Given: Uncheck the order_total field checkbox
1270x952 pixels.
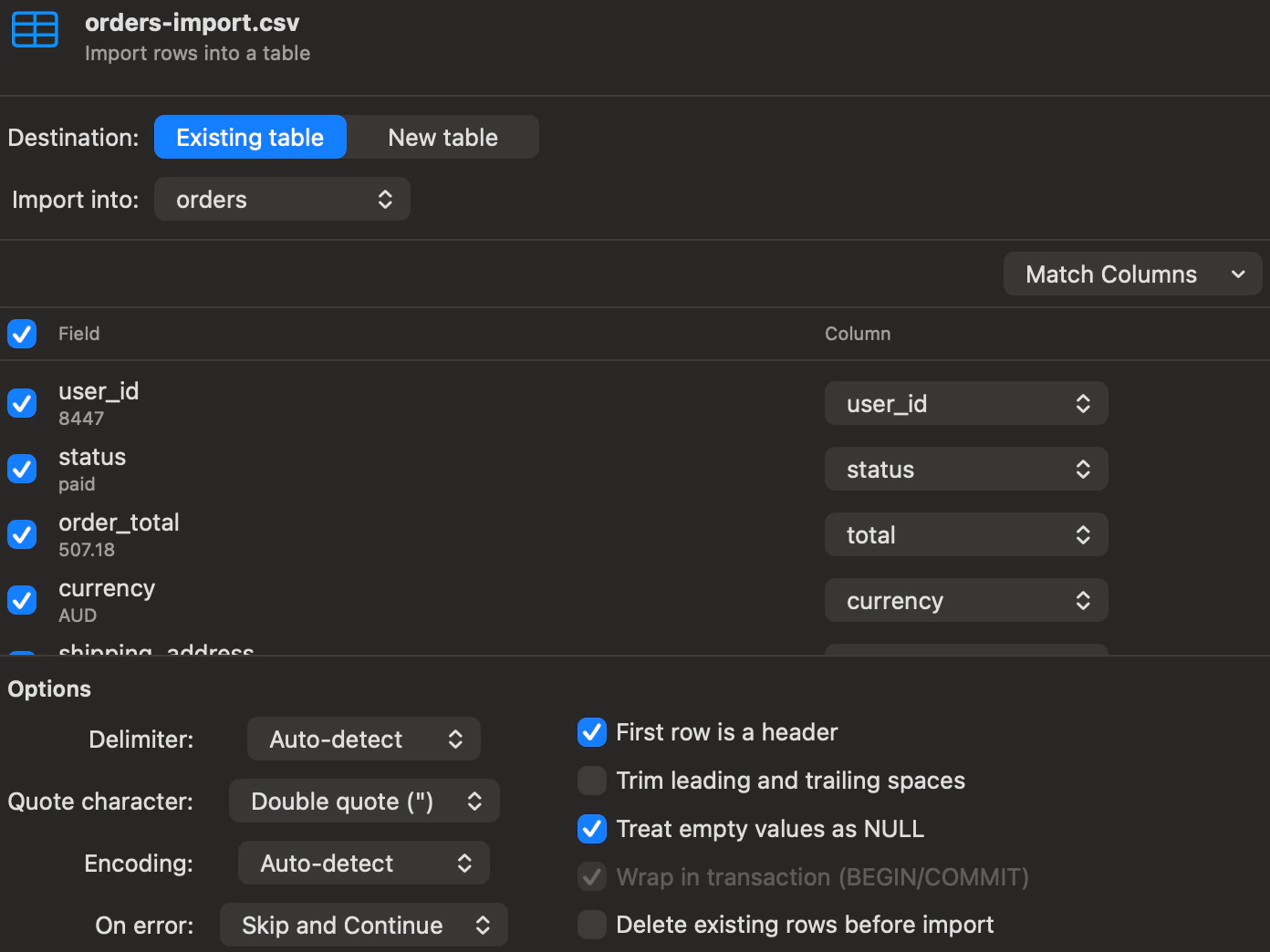Looking at the screenshot, I should [22, 534].
